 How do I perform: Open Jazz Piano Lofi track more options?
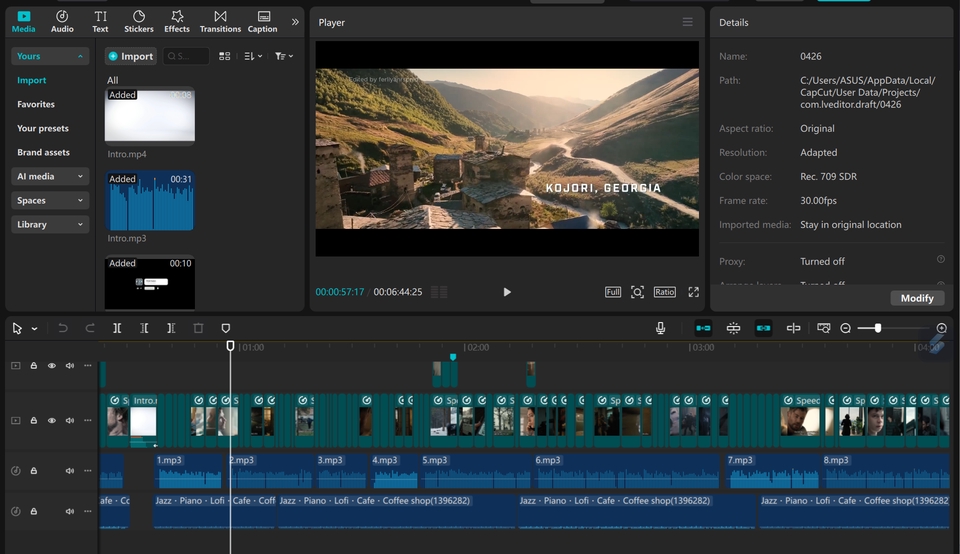pos(88,511)
